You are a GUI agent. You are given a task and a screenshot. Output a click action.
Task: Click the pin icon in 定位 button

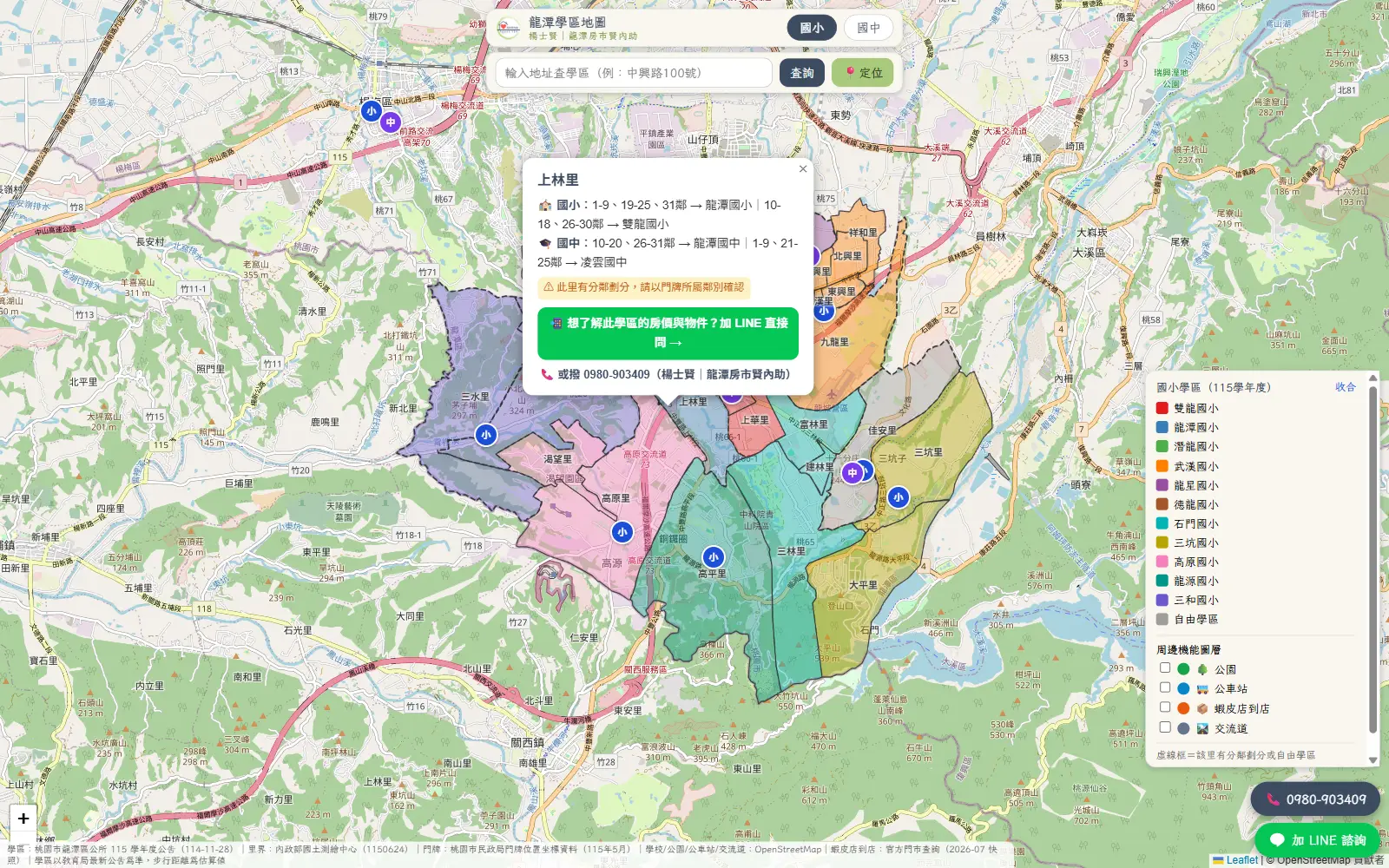pos(851,72)
